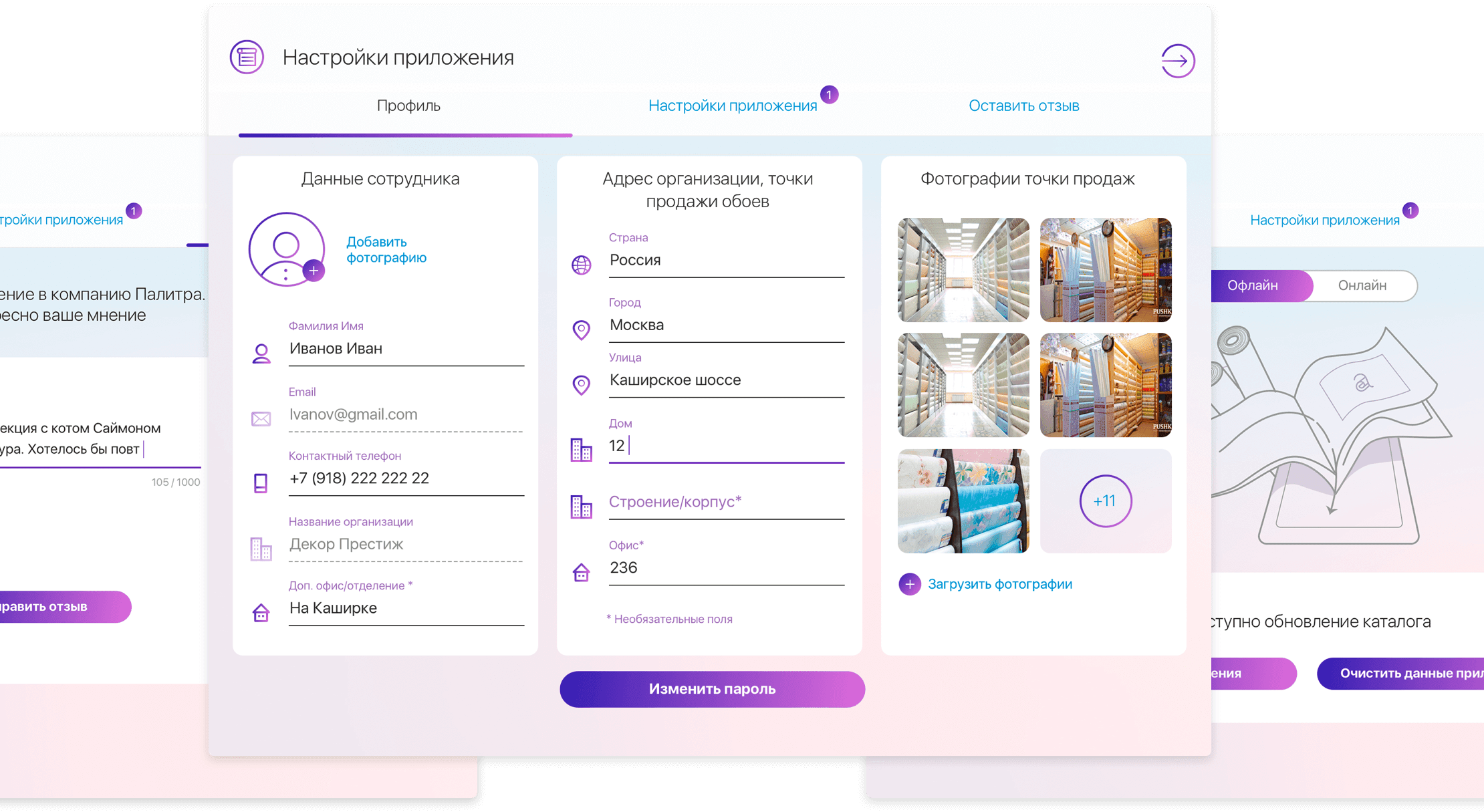Click the Страна field with Россия
The height and width of the screenshot is (812, 1484).
727,260
